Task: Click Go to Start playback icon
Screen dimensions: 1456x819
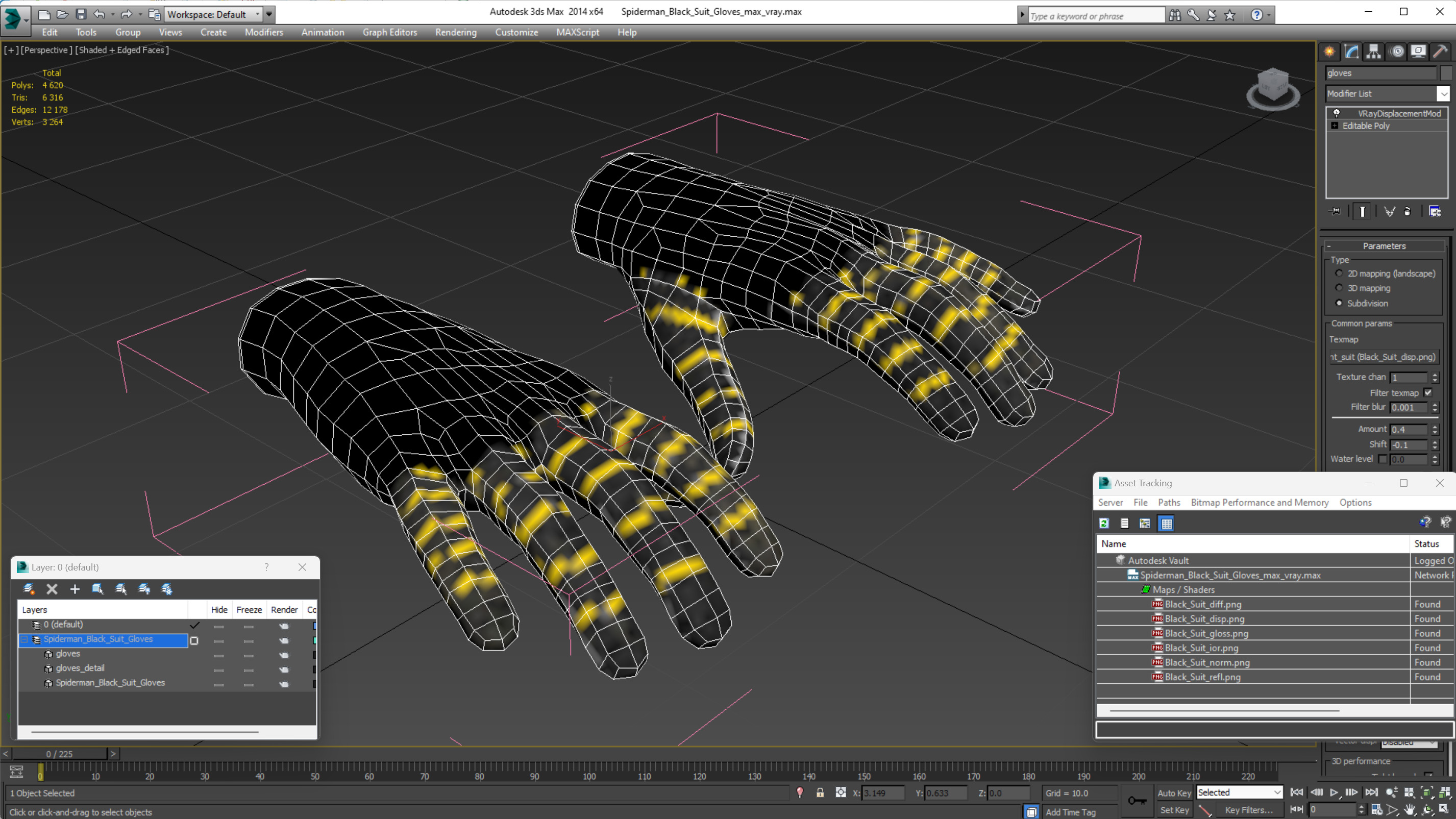Action: coord(1297,792)
